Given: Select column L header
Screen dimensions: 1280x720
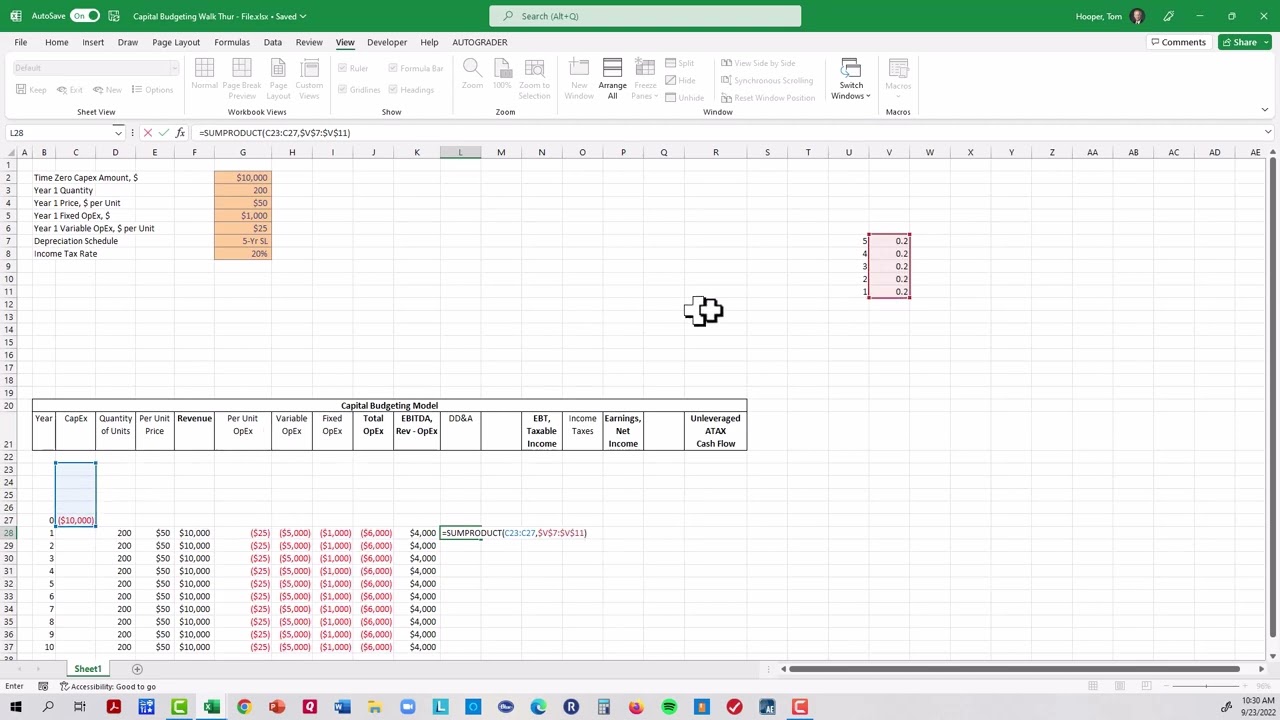Looking at the screenshot, I should [x=460, y=152].
